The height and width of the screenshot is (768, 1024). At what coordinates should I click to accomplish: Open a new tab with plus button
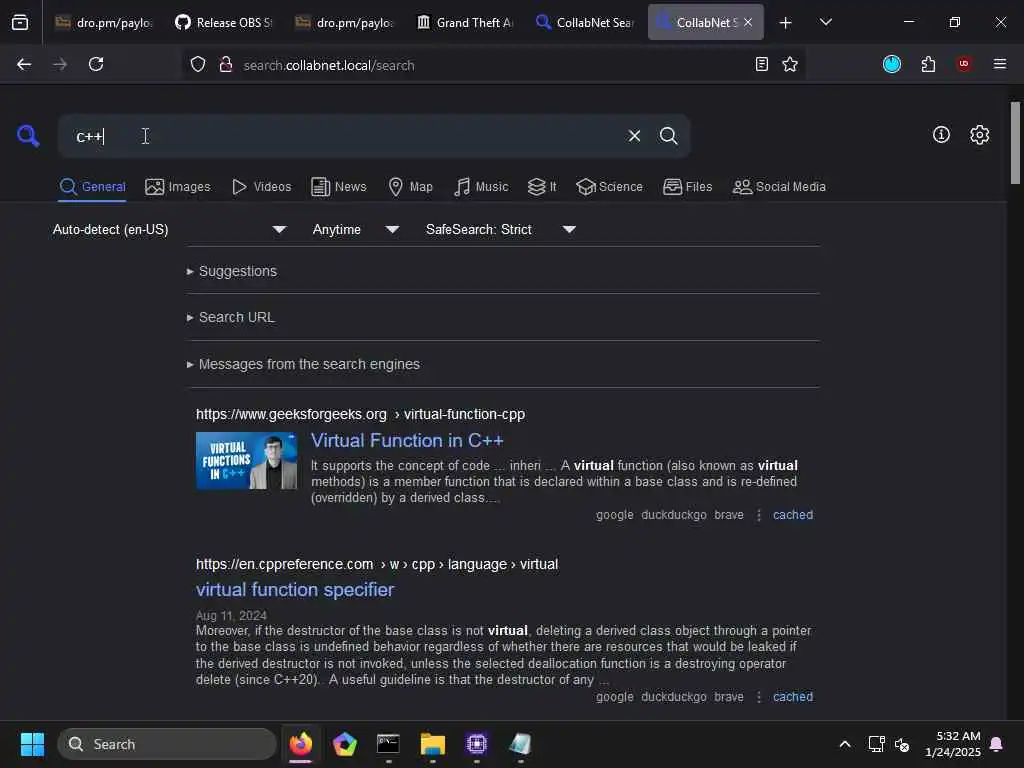tap(785, 22)
